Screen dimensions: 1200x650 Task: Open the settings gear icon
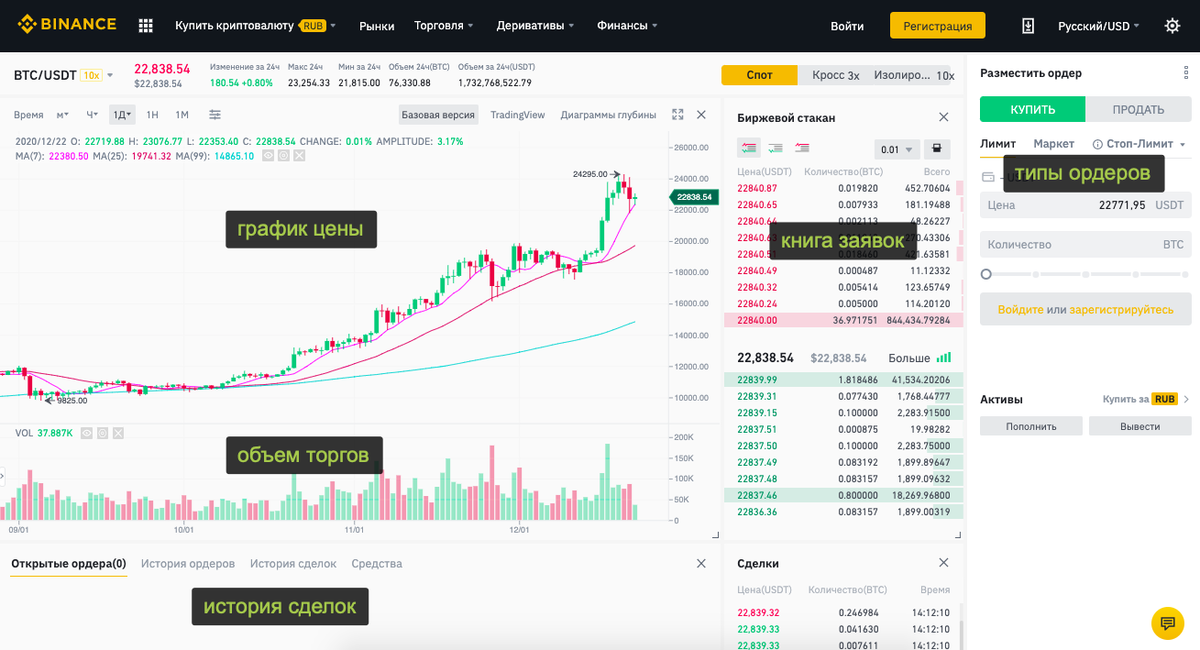click(1170, 25)
